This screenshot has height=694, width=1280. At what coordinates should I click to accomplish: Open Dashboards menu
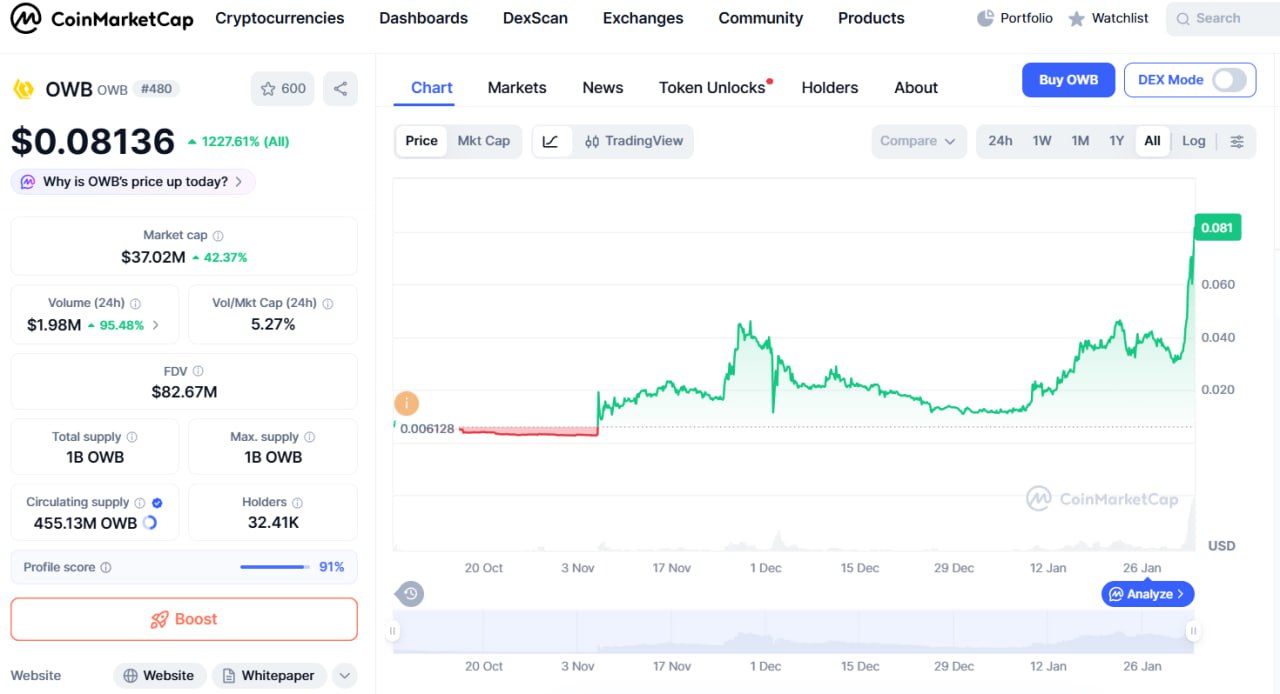(x=423, y=18)
